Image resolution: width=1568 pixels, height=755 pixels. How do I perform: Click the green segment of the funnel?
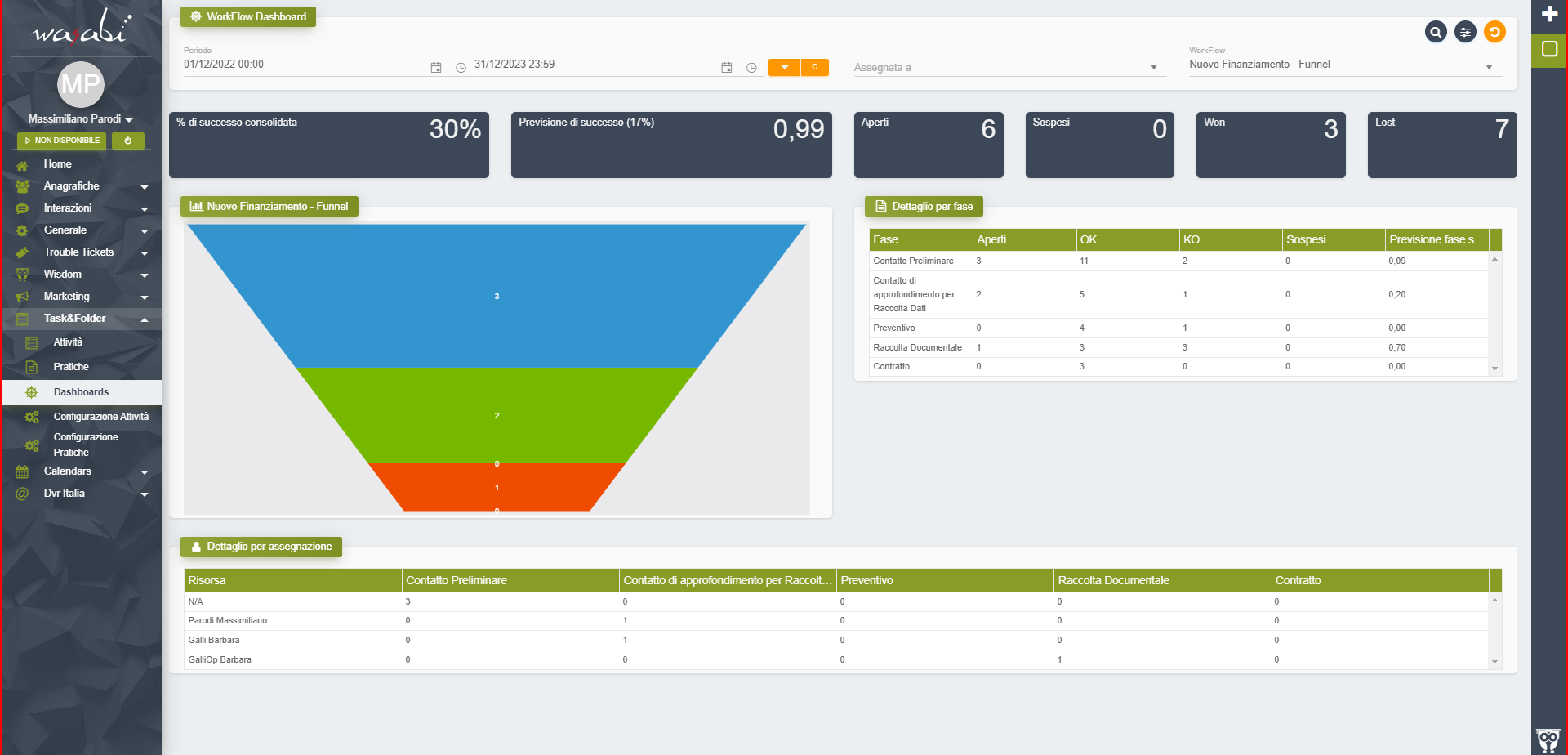point(497,415)
